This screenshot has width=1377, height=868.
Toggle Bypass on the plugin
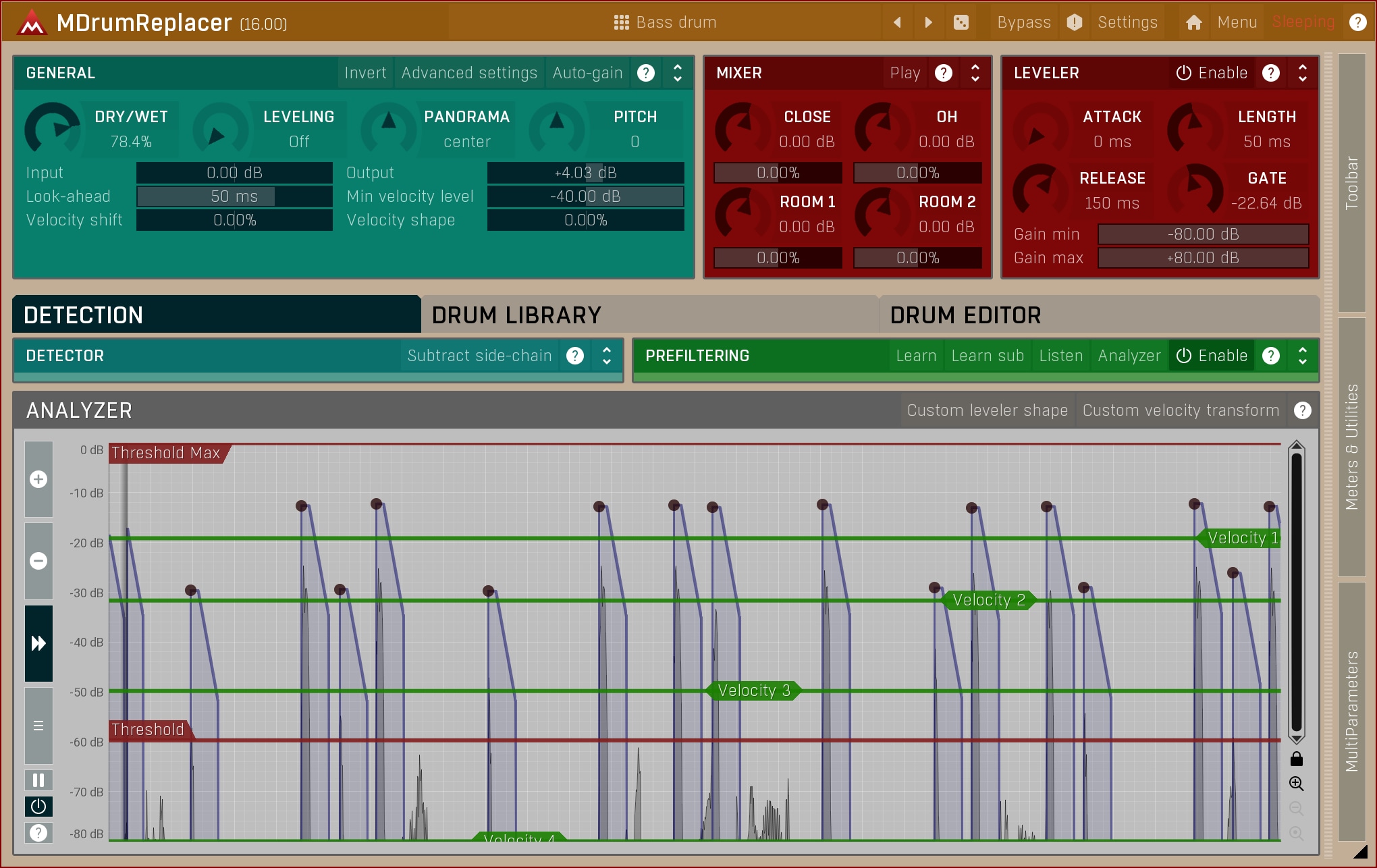pos(1023,22)
